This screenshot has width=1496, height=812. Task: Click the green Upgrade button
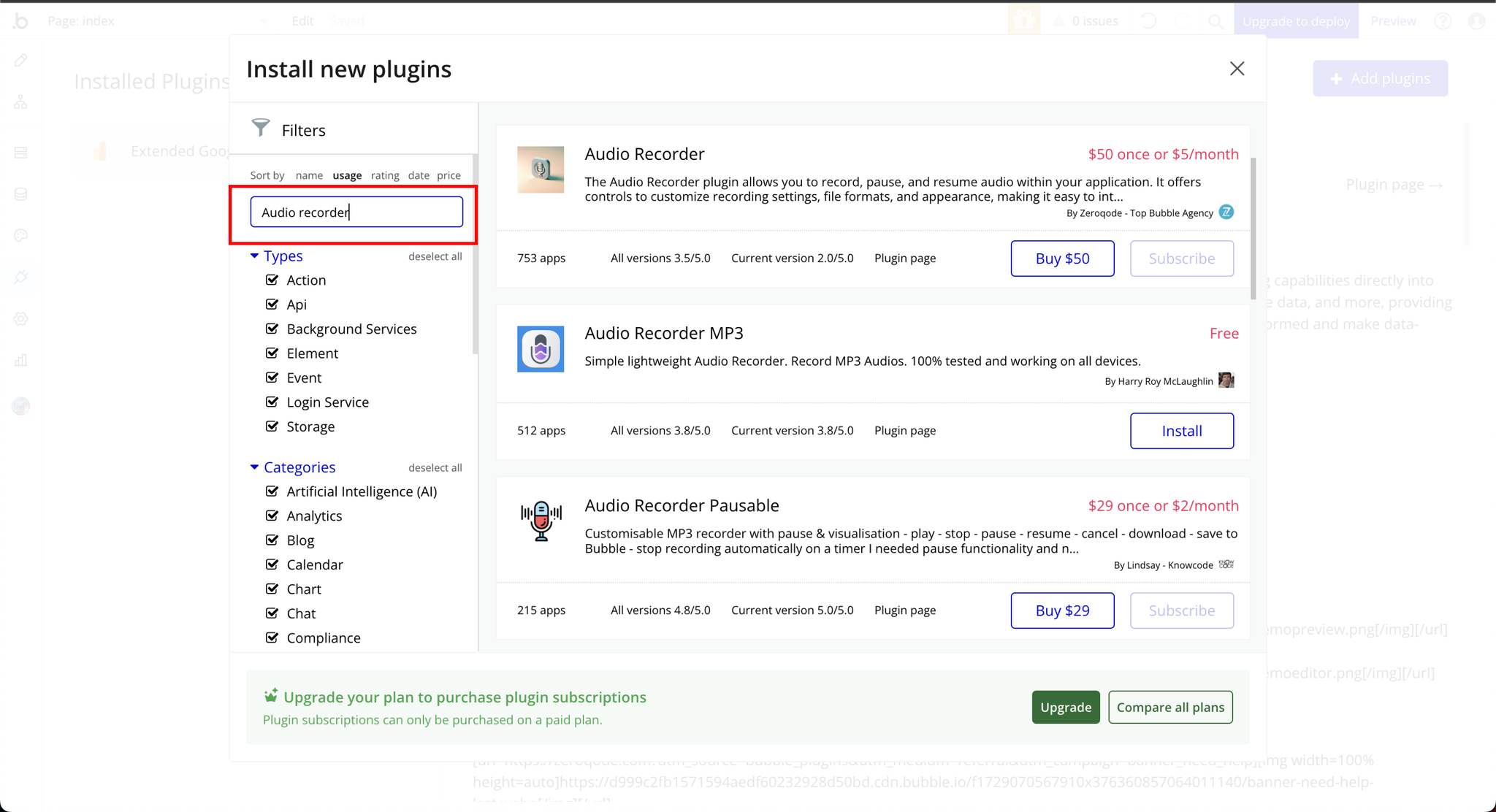(x=1066, y=707)
